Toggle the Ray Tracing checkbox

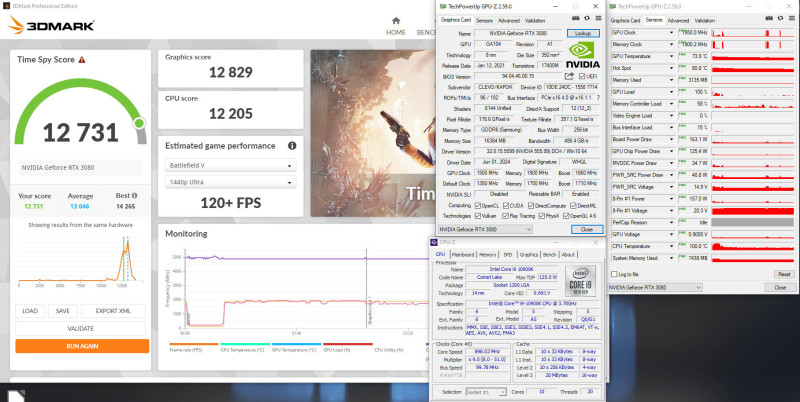point(506,216)
